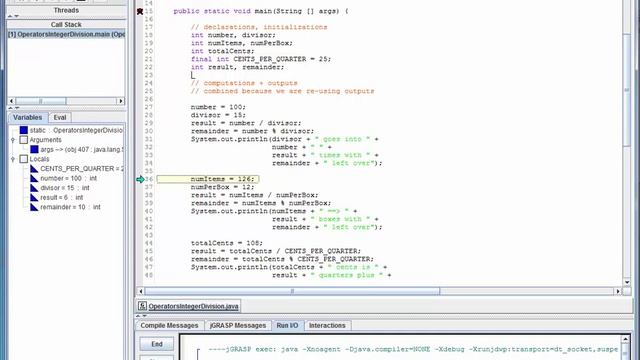Click 'final int CENTS_PER_QUARTER = 25;' line
640x360 pixels.
261,59
